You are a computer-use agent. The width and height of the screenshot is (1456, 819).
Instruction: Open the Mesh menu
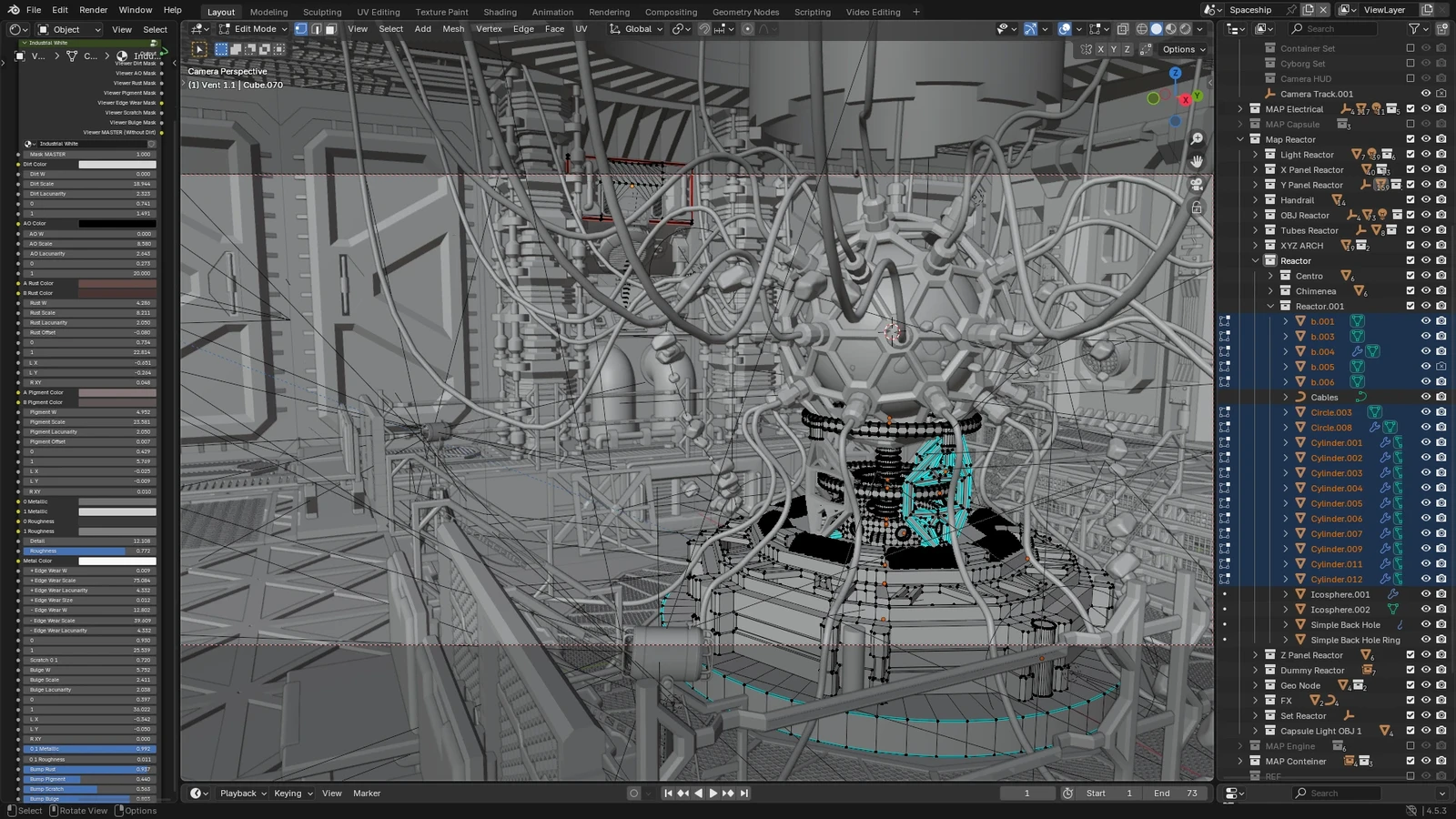click(452, 28)
